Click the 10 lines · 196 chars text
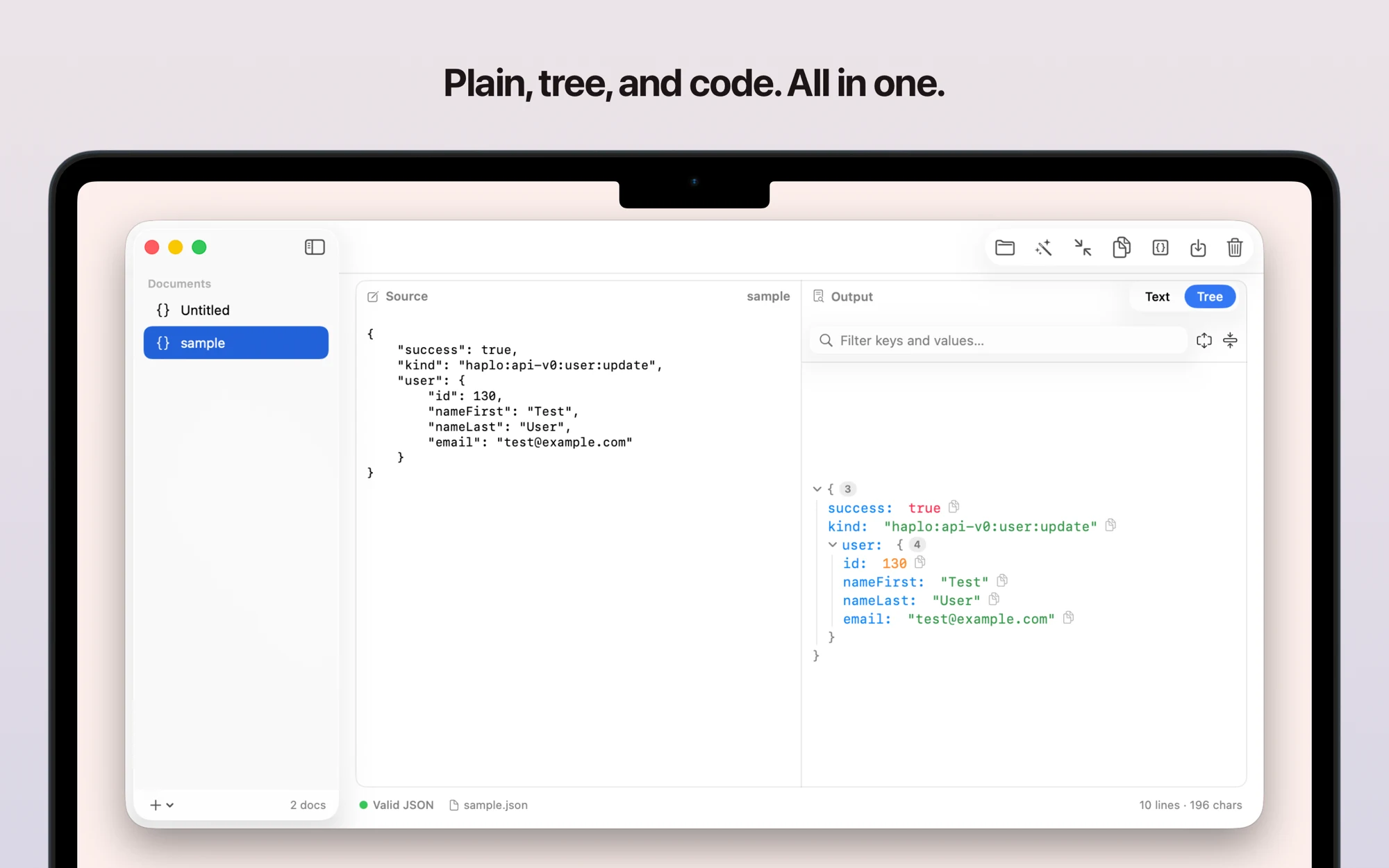Viewport: 1389px width, 868px height. pyautogui.click(x=1190, y=805)
